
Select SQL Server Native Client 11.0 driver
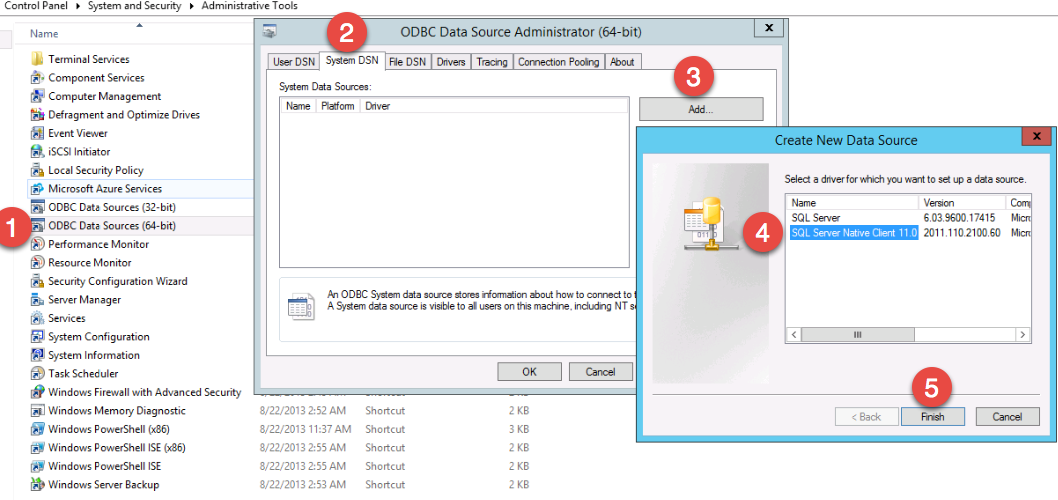pos(853,233)
